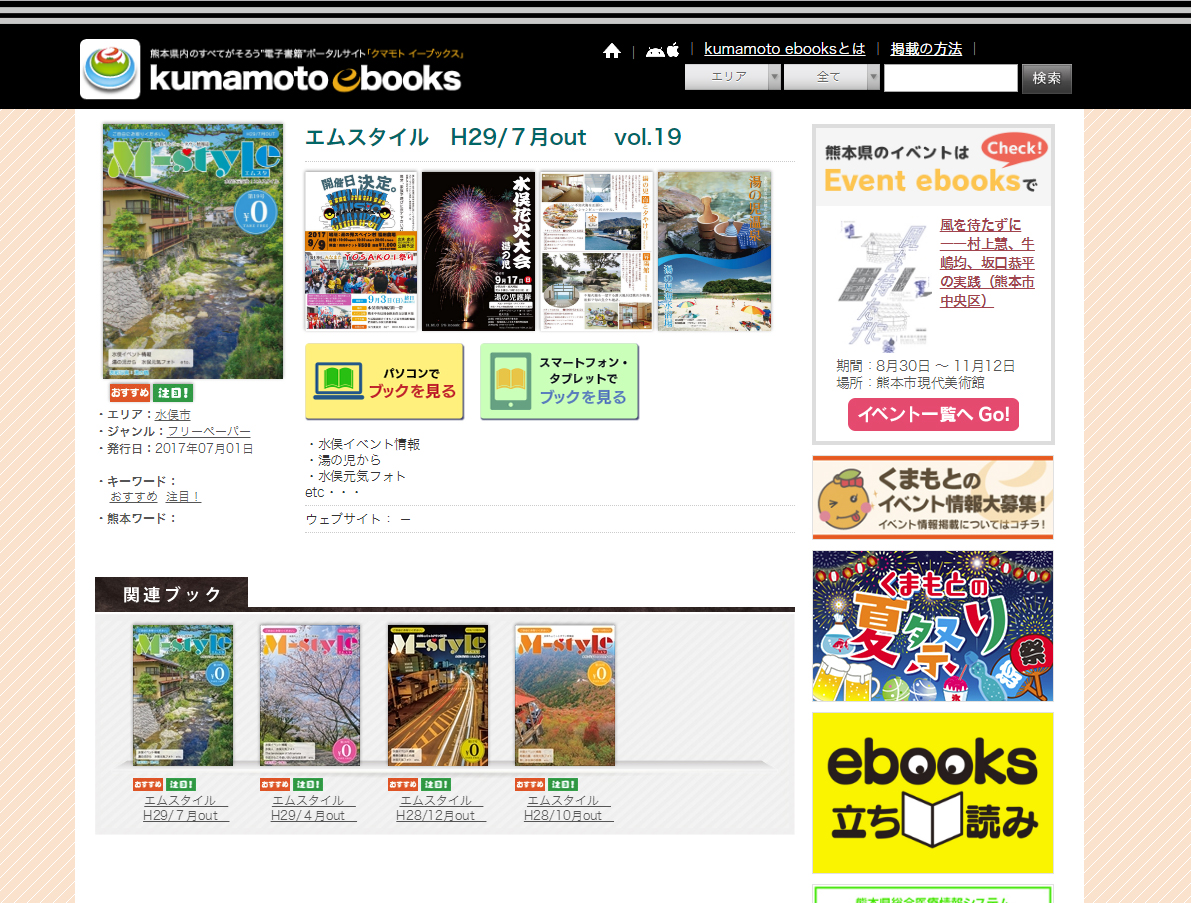The image size is (1191, 903).
Task: Open the fireworks 水俣花火大会 page thumbnail
Action: click(x=478, y=251)
